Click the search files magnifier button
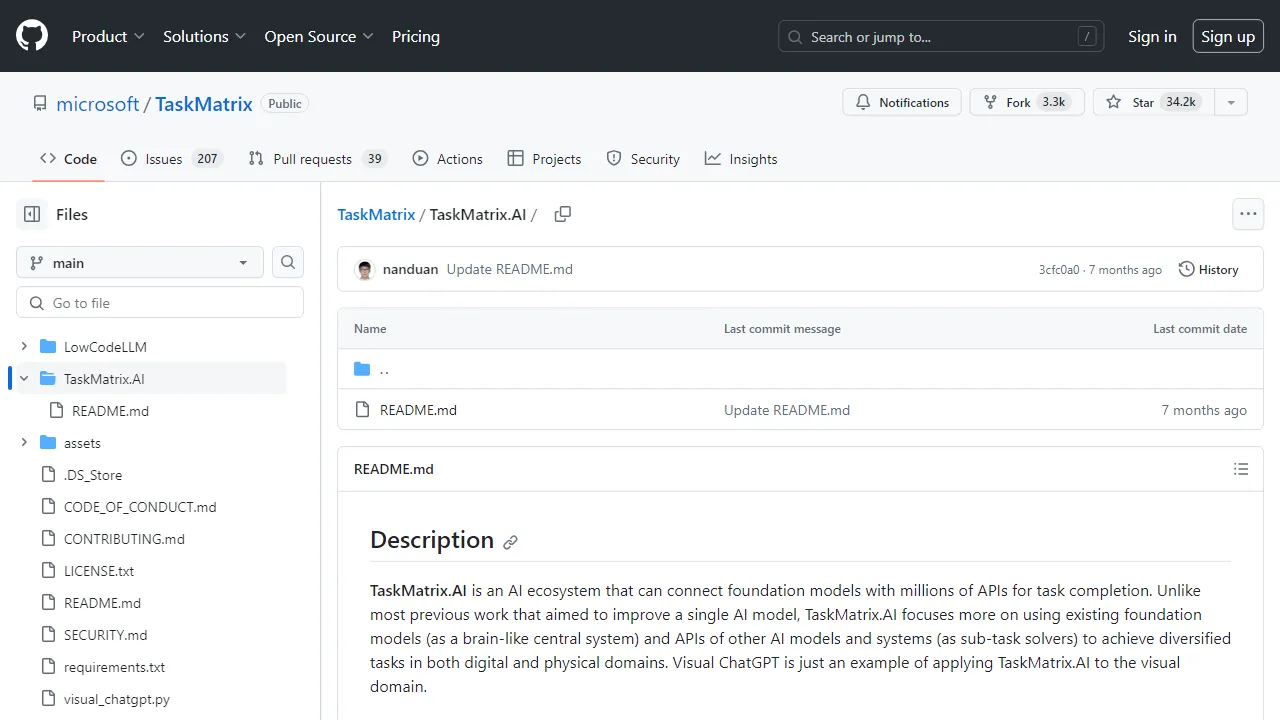The width and height of the screenshot is (1280, 720). click(x=288, y=262)
